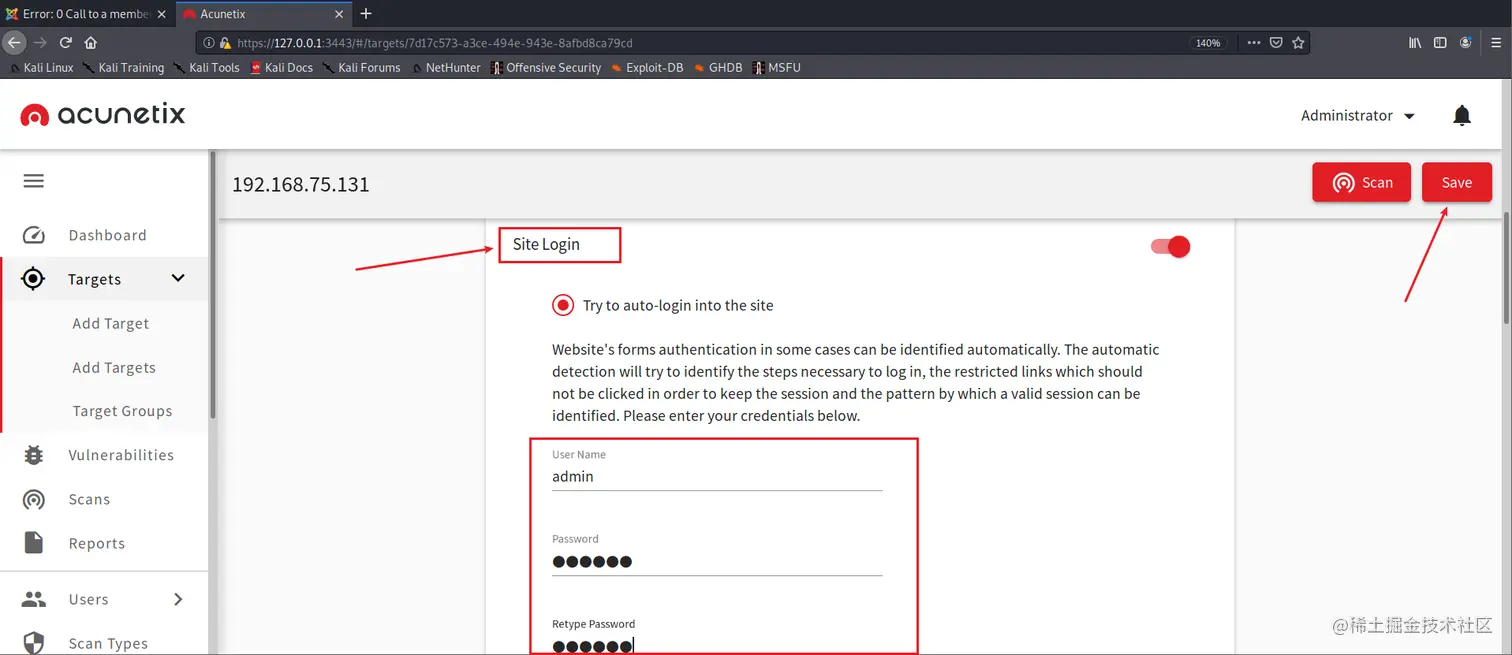Open the notifications bell
The height and width of the screenshot is (655, 1512).
1461,115
